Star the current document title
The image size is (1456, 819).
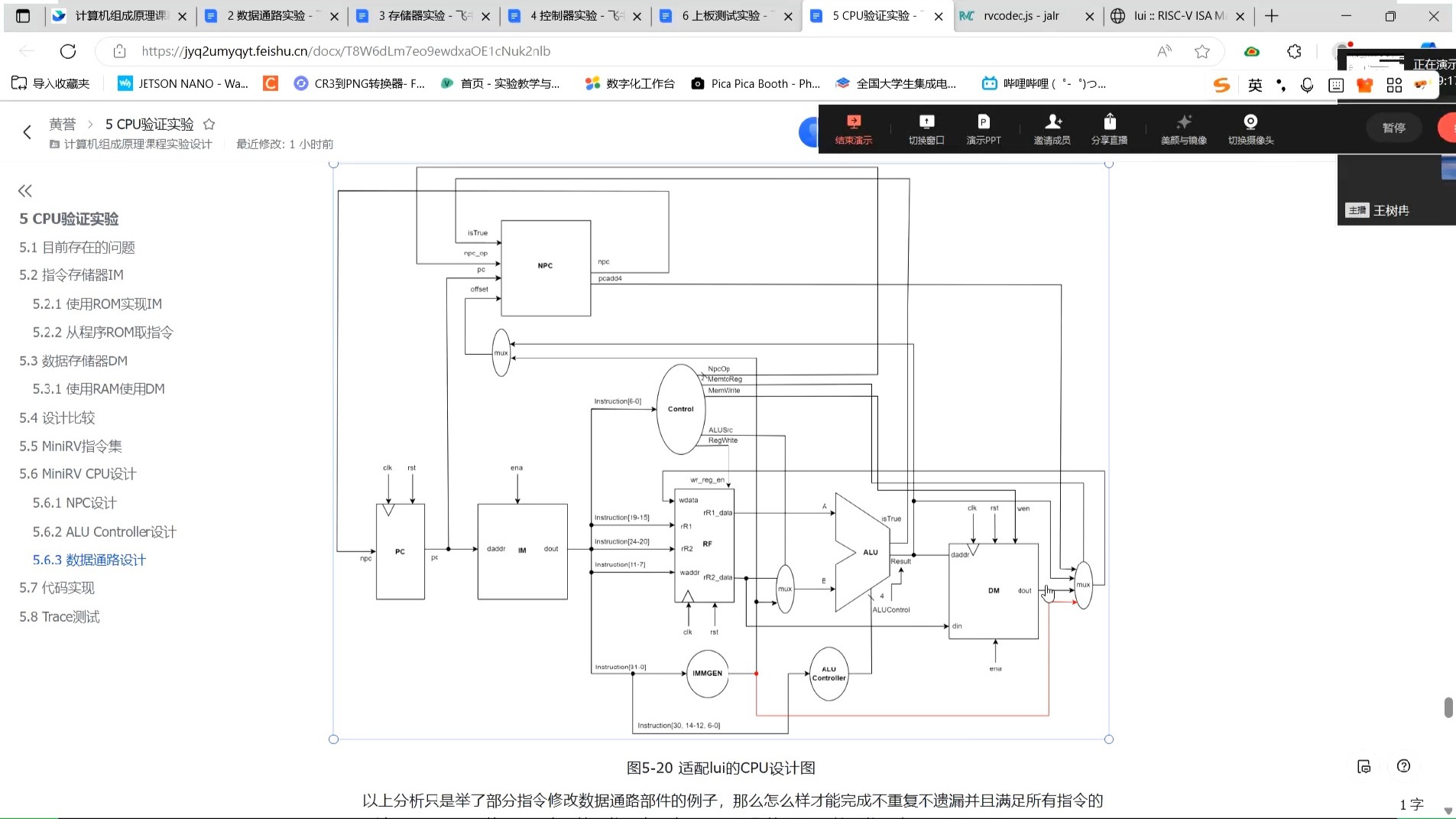[208, 123]
